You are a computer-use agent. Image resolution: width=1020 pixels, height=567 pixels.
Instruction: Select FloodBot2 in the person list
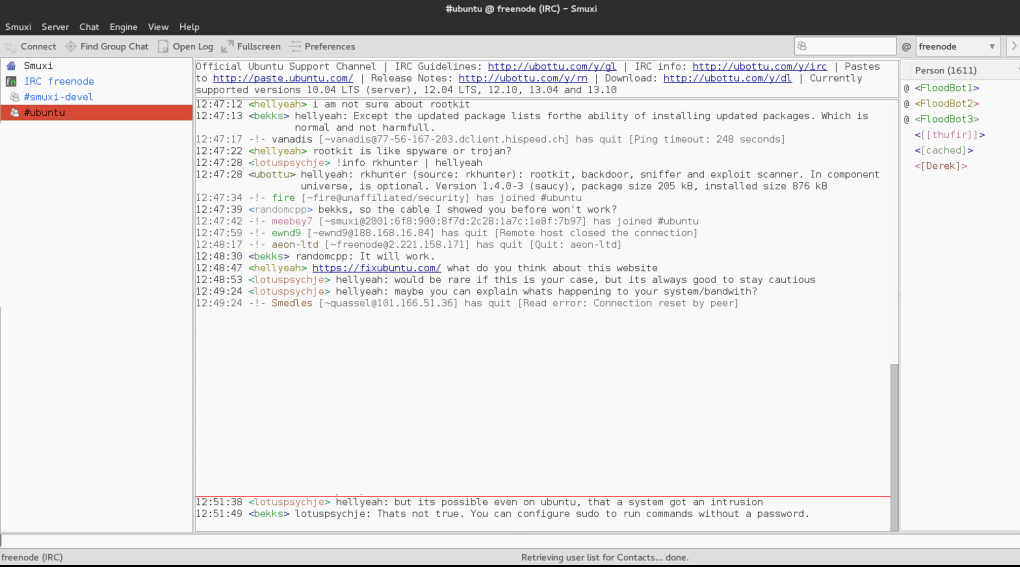pos(946,103)
